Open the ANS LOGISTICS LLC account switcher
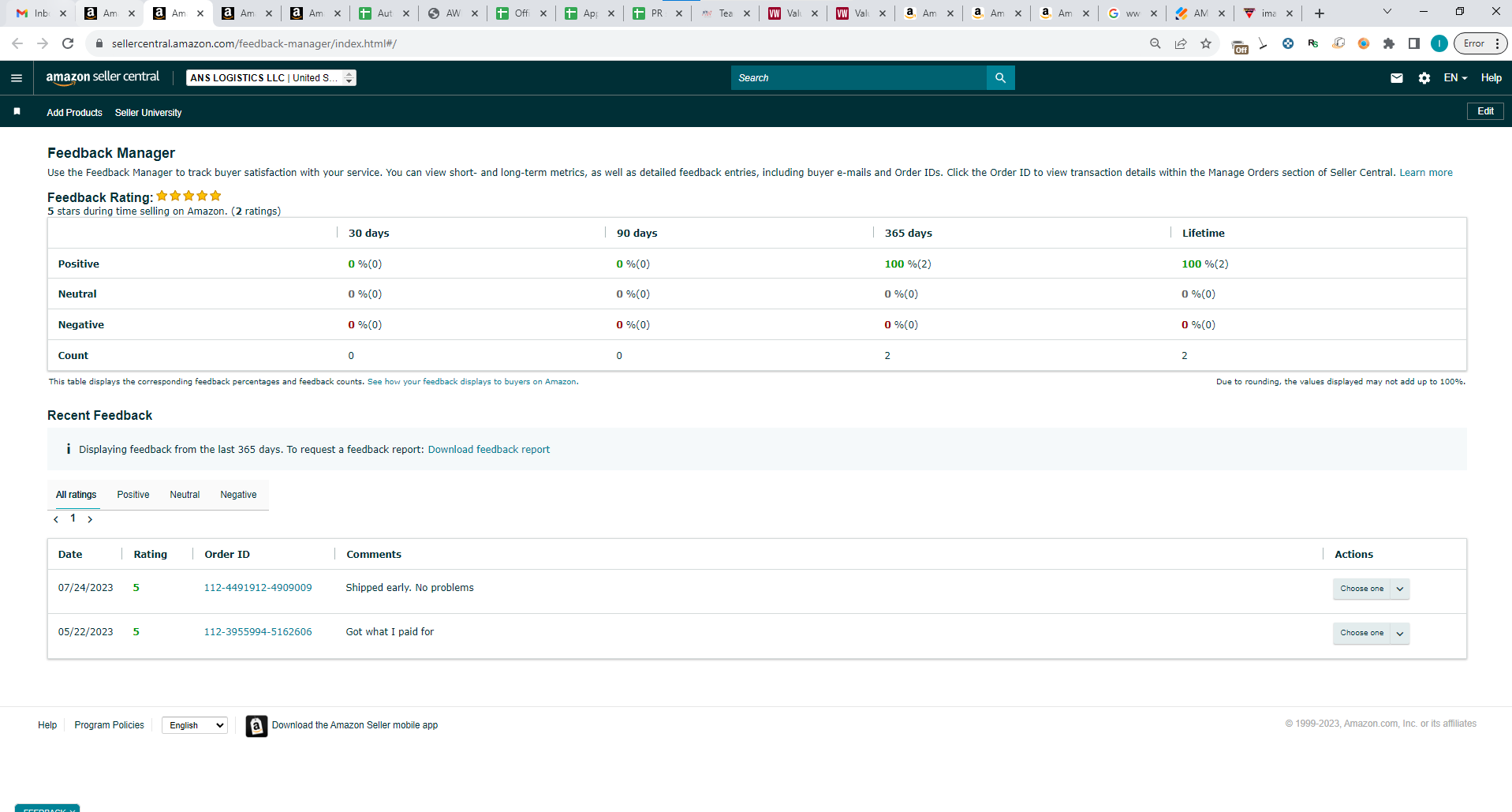Screen dimensions: 1512x812 [x=271, y=78]
